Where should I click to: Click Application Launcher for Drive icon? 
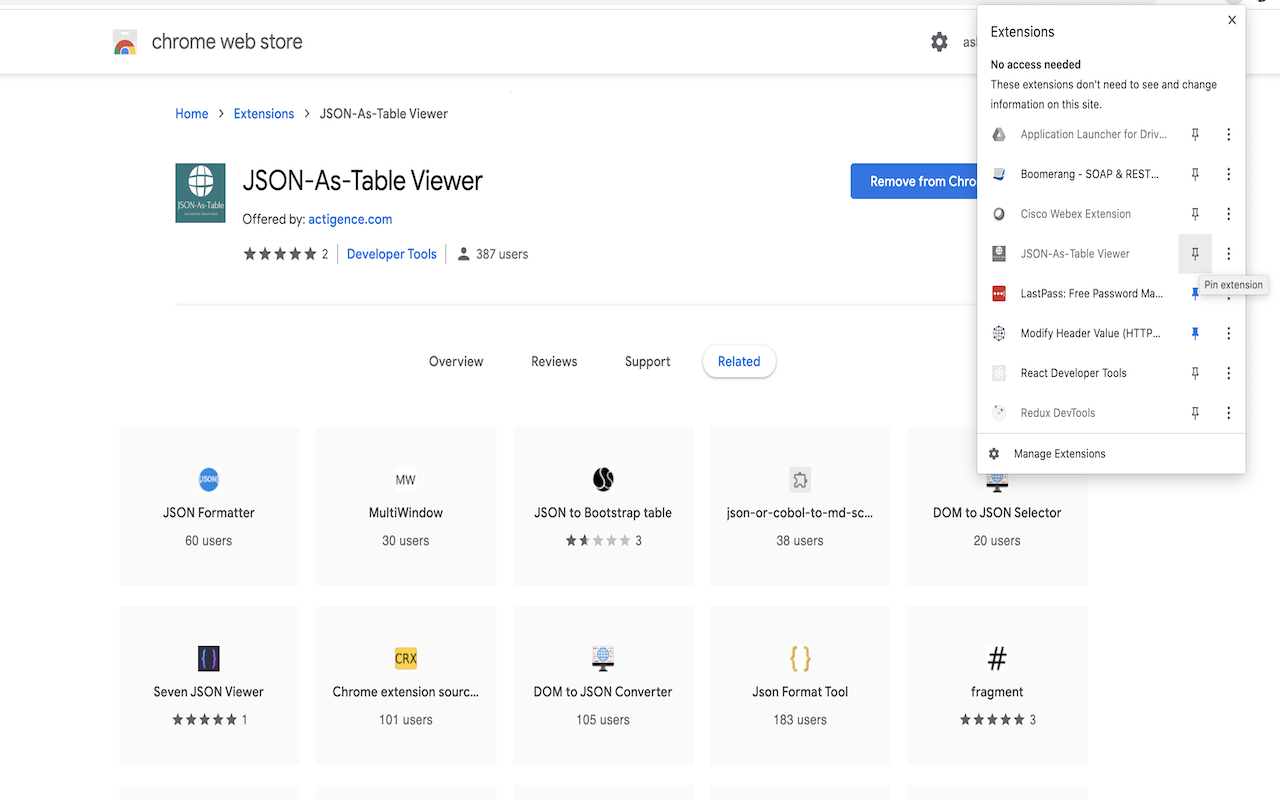point(998,134)
